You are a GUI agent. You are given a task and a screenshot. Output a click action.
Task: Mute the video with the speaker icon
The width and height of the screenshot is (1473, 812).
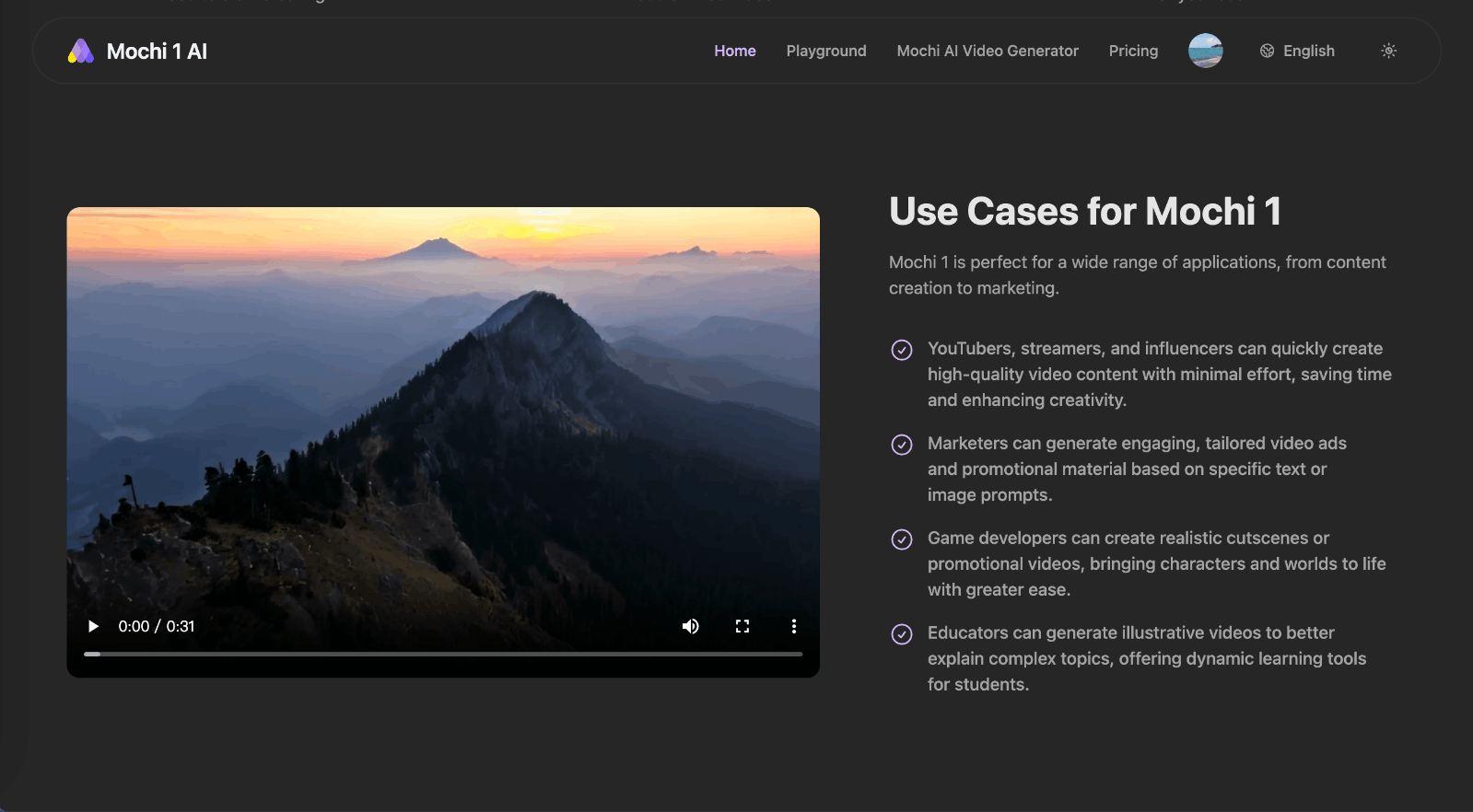coord(690,627)
